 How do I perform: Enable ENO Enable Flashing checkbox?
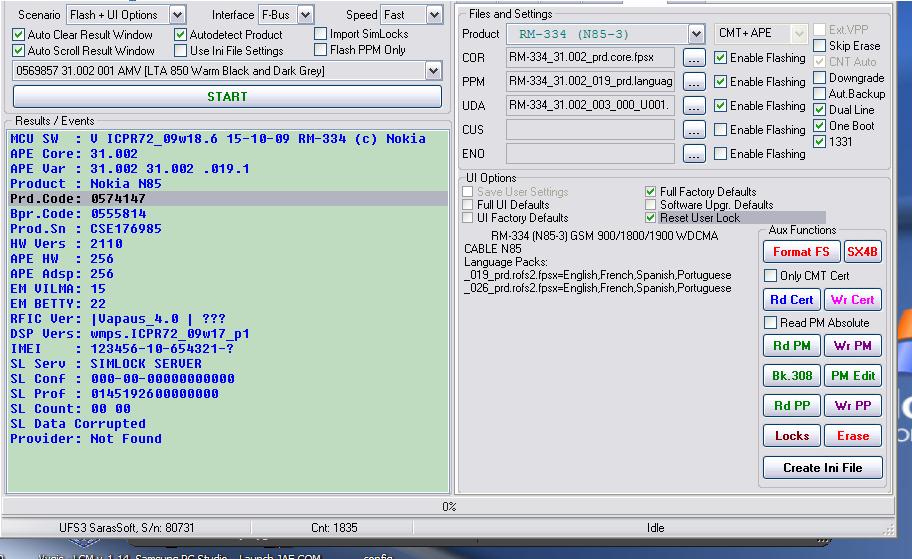[x=721, y=154]
